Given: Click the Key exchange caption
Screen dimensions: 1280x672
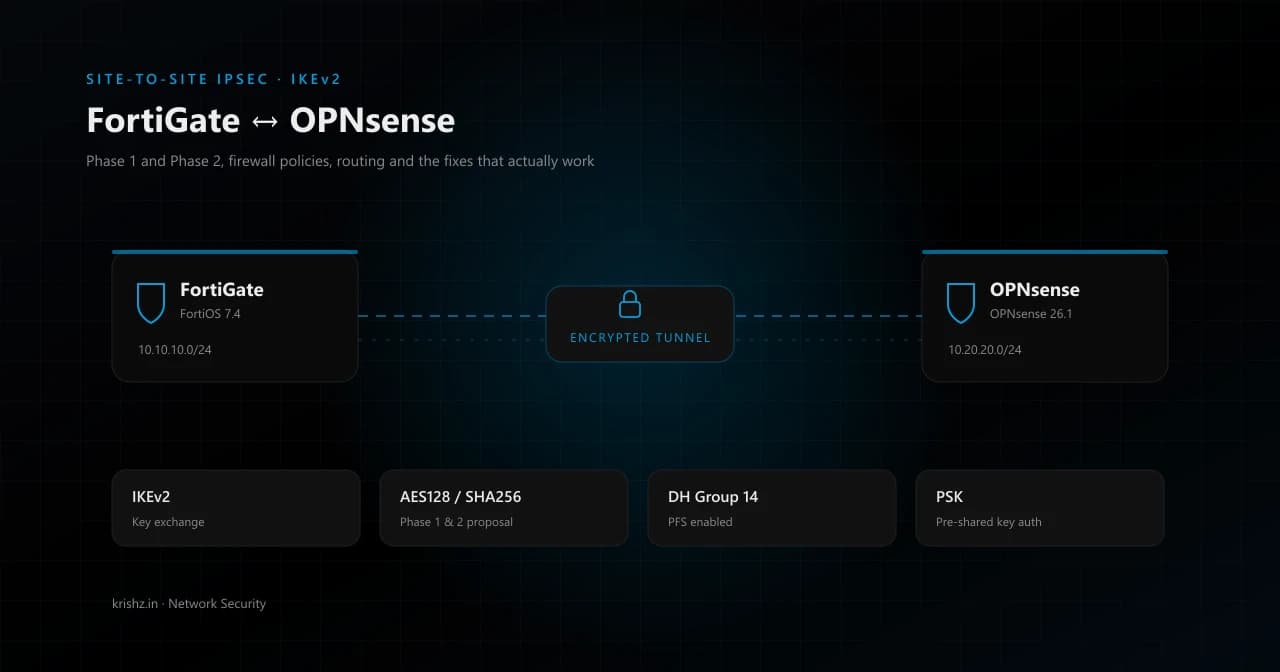Looking at the screenshot, I should point(168,522).
